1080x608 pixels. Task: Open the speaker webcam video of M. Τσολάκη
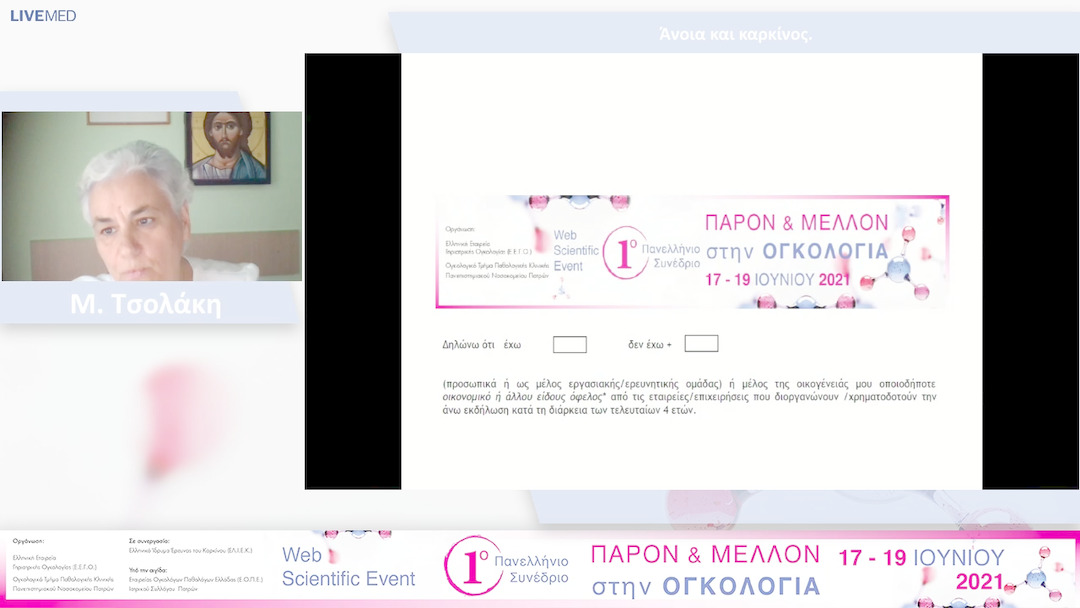(x=152, y=196)
